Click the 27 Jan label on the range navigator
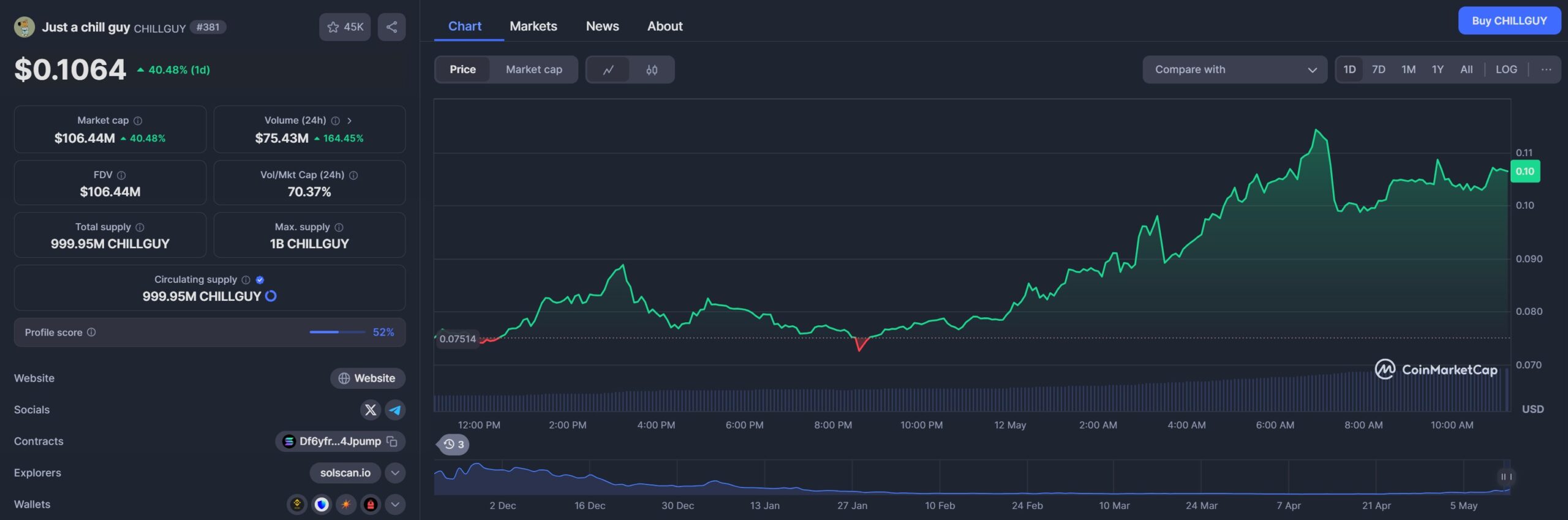Viewport: 1568px width, 520px height. coord(852,506)
